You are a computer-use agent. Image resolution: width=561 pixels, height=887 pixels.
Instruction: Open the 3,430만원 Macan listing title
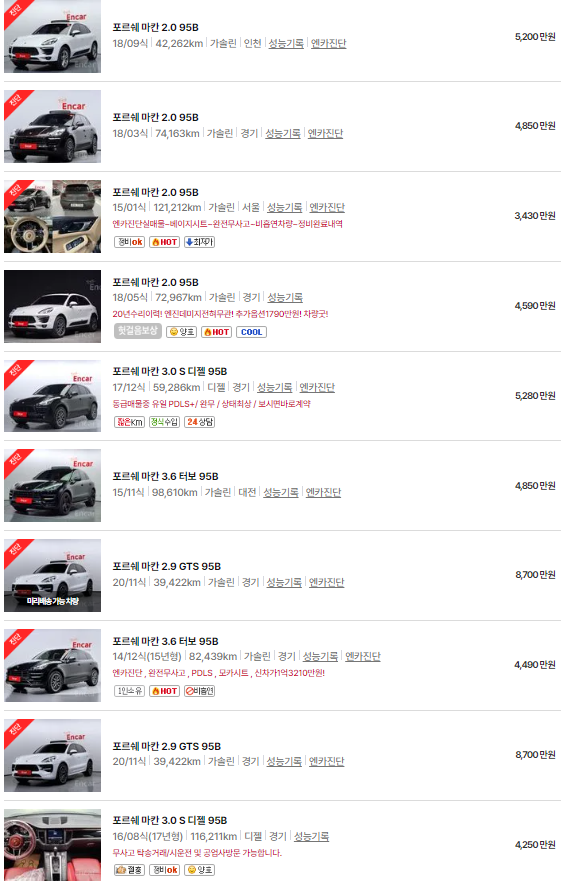point(156,192)
